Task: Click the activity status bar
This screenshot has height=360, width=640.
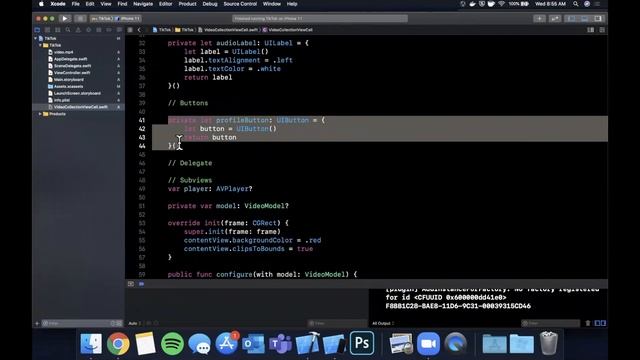Action: tap(320, 18)
